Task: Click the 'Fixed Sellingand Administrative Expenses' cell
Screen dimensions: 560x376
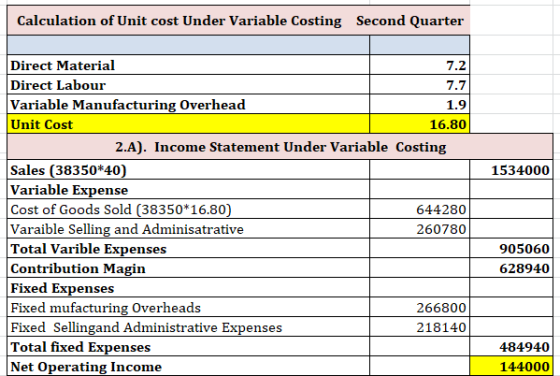Action: pos(188,327)
